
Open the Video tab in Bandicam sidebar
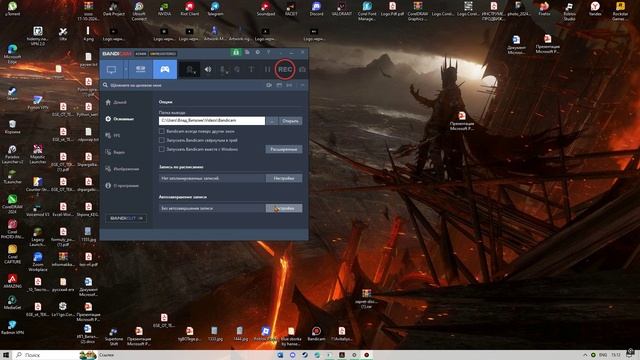(x=115, y=152)
